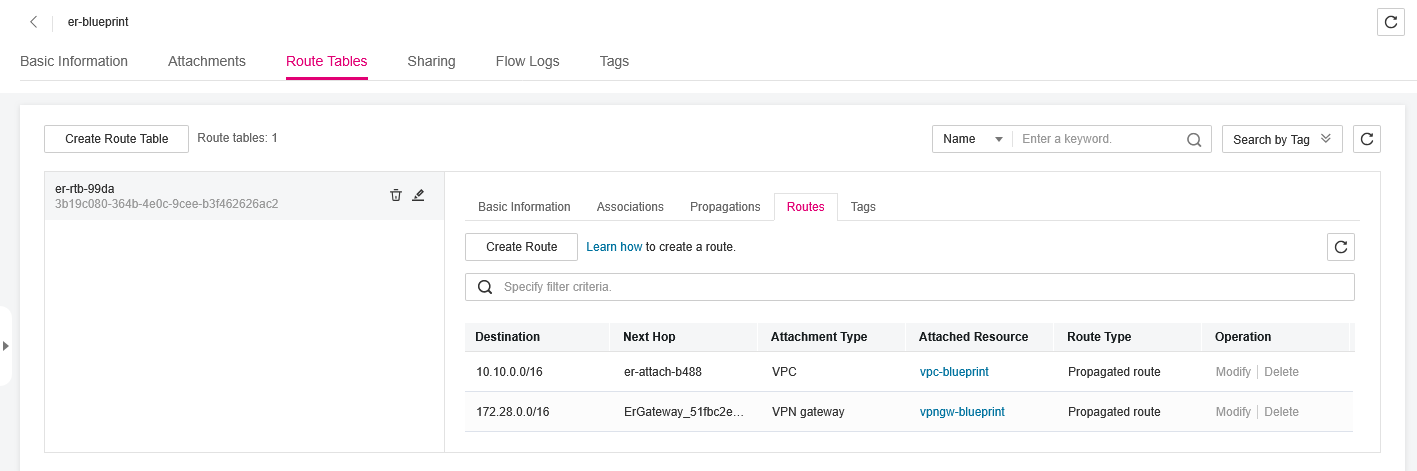Open the Flow Logs tab
This screenshot has width=1417, height=471.
(x=527, y=61)
